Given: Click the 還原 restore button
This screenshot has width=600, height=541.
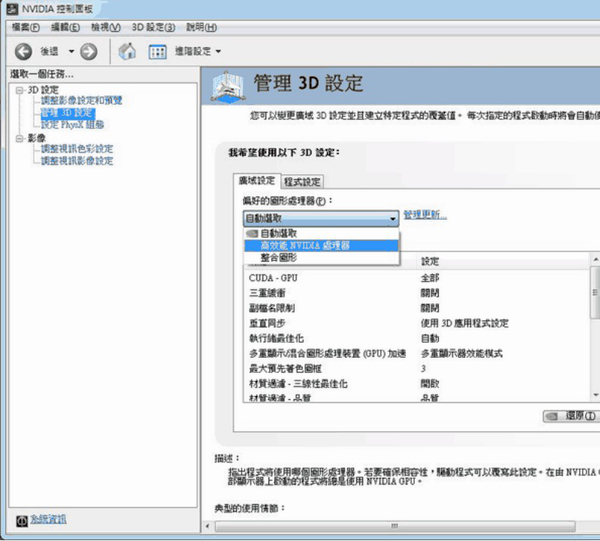Looking at the screenshot, I should coord(571,416).
